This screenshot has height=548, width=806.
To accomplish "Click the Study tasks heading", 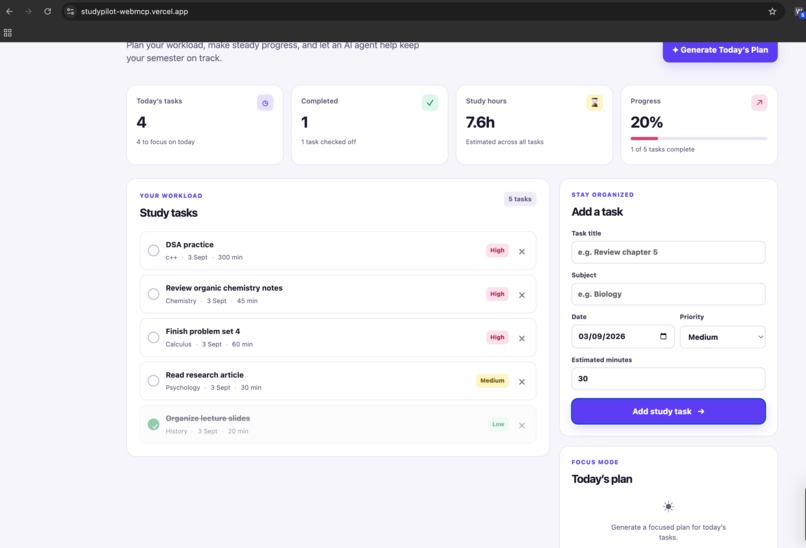I will coord(169,213).
